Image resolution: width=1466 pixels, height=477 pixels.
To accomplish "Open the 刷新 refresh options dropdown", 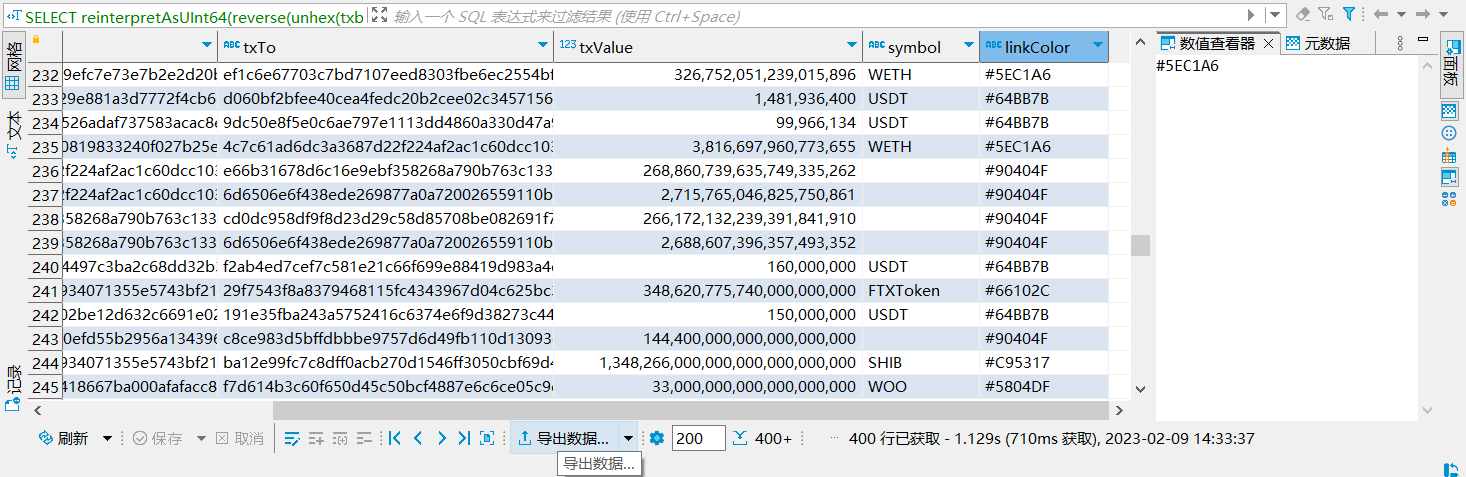I will tap(107, 438).
